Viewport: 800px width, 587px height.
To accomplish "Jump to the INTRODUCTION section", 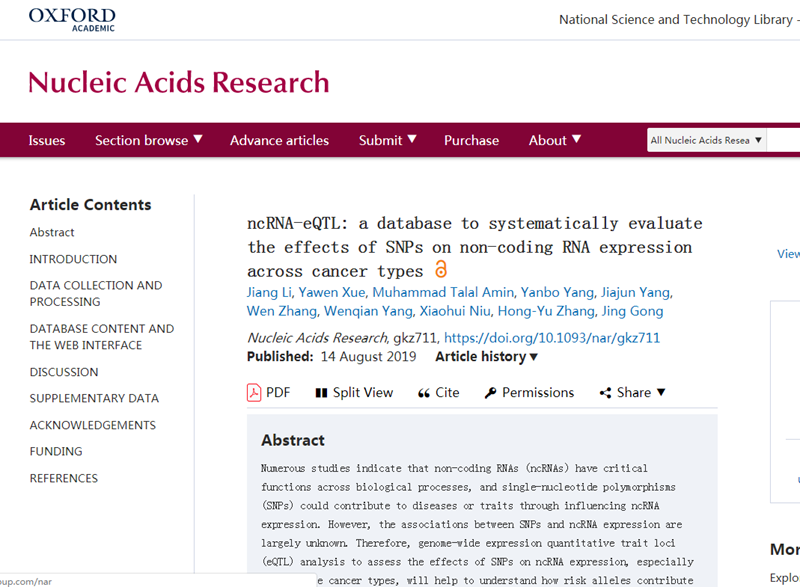I will (x=73, y=259).
